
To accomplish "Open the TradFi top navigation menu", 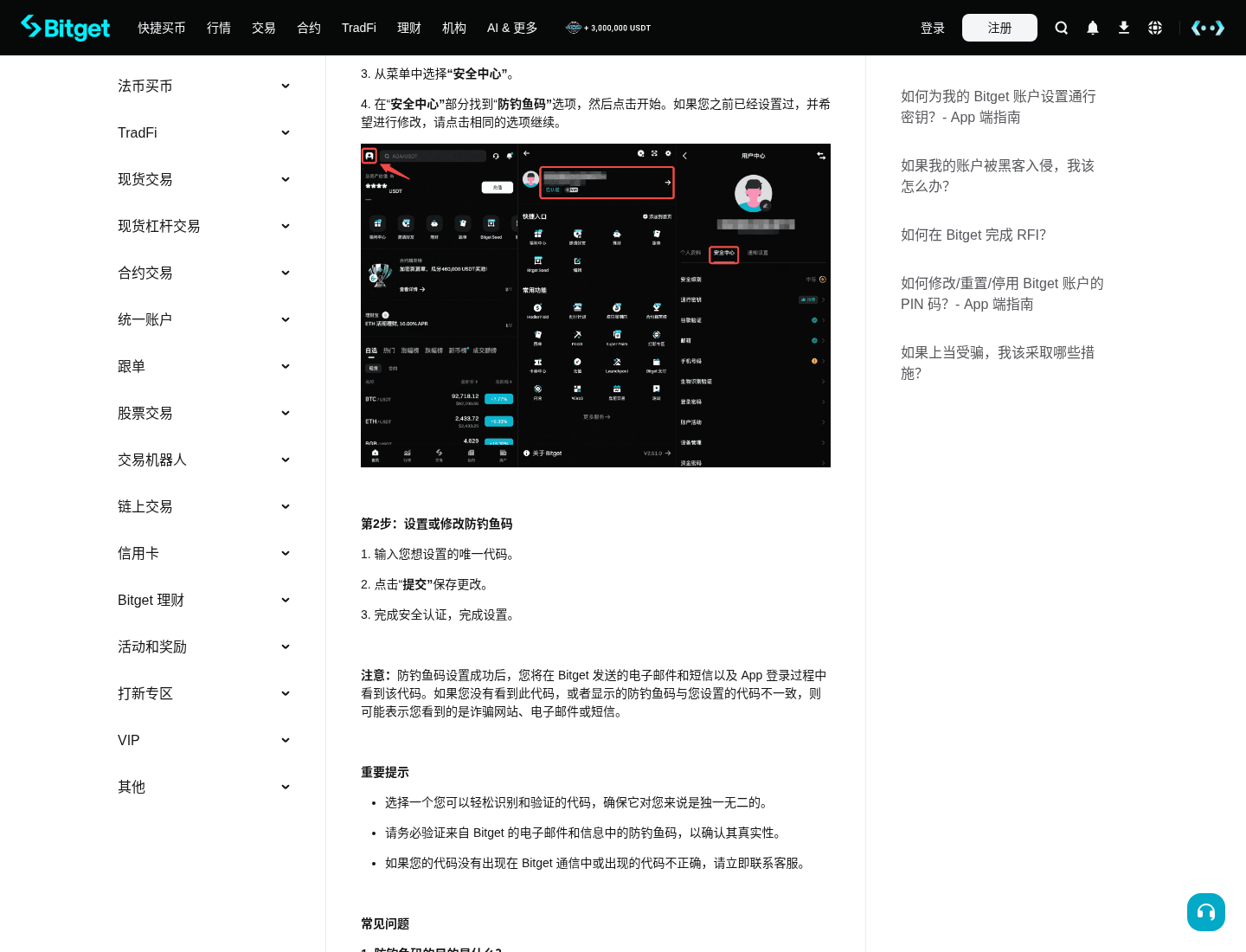I will pyautogui.click(x=359, y=28).
